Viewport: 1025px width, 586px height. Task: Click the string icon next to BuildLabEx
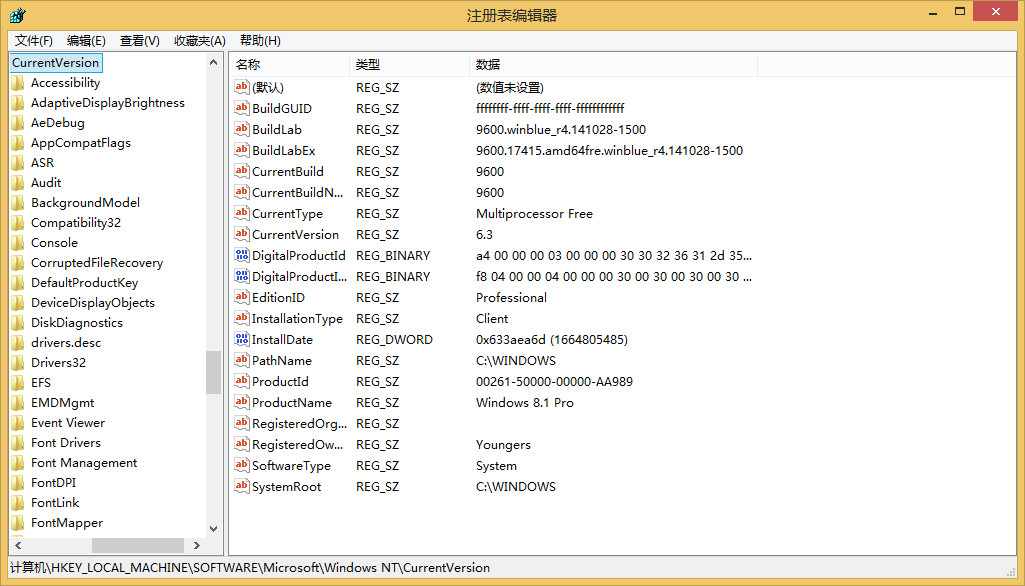pyautogui.click(x=242, y=150)
